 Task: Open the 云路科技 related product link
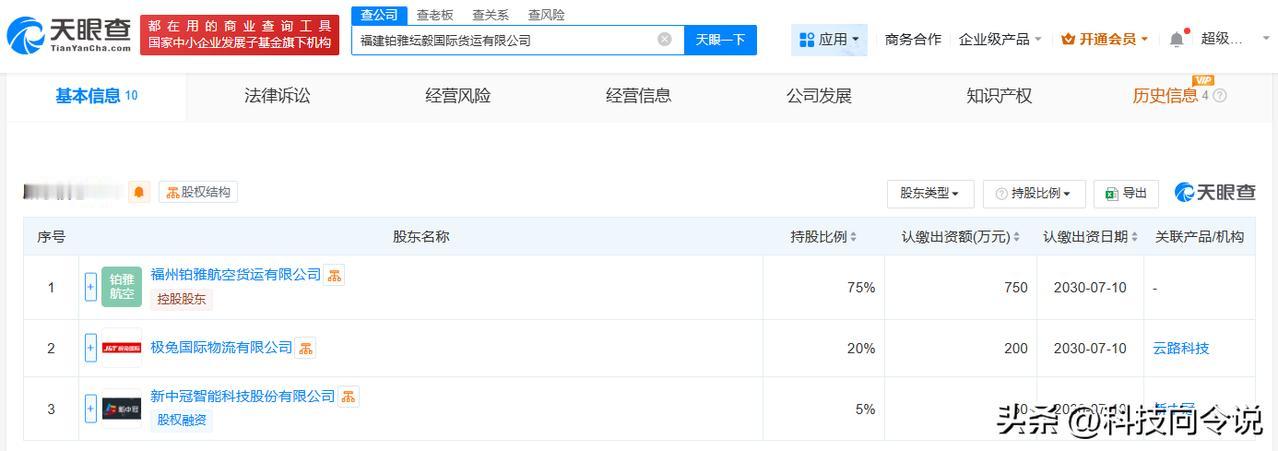click(1181, 348)
